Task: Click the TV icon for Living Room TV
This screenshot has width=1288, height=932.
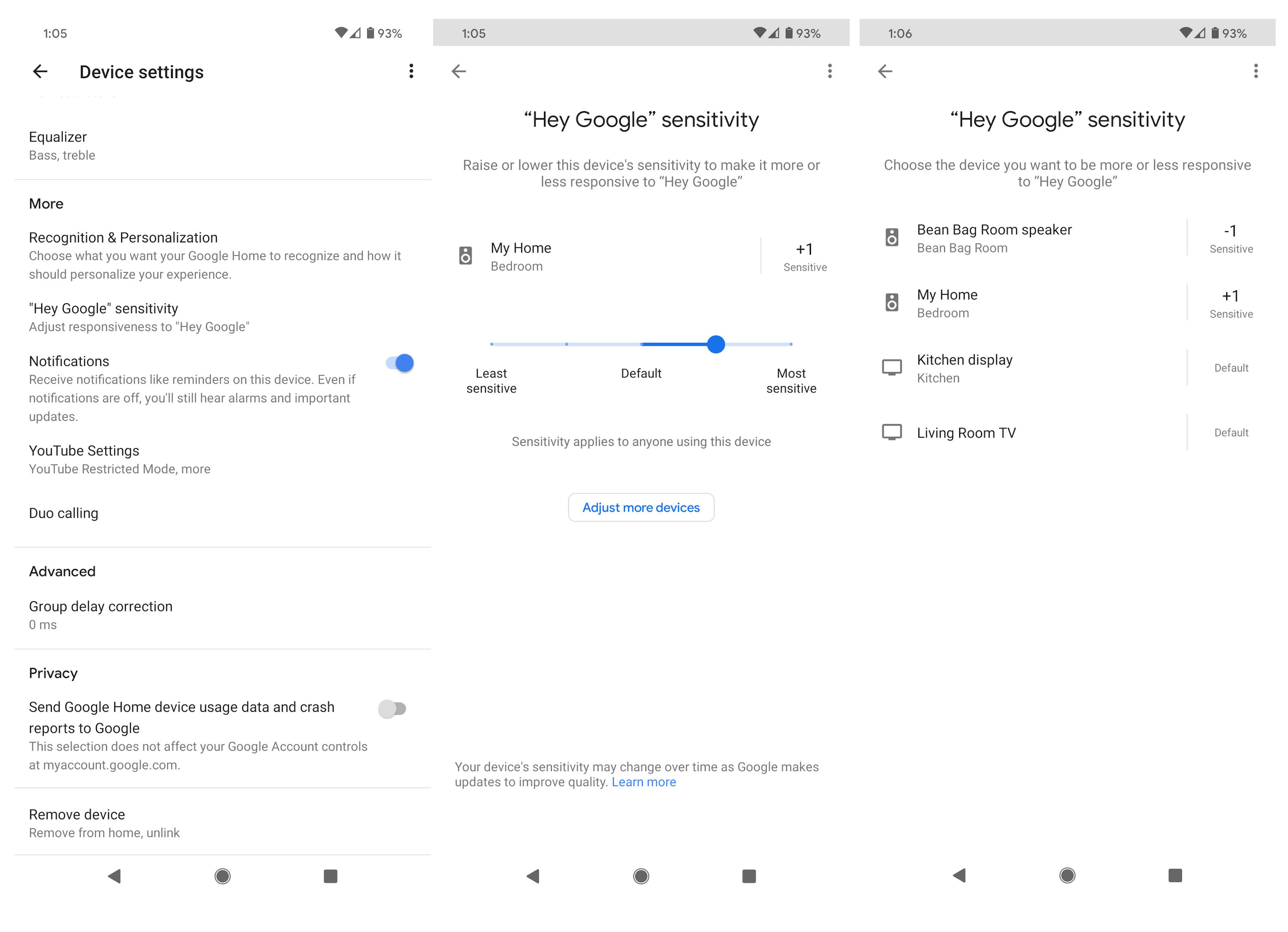Action: pos(891,432)
